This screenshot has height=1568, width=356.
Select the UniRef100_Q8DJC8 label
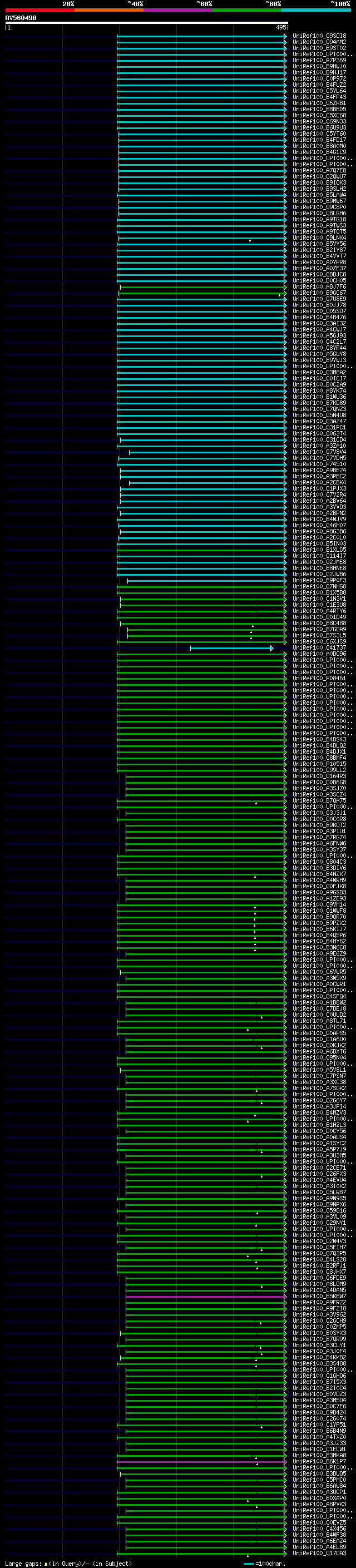[x=319, y=275]
